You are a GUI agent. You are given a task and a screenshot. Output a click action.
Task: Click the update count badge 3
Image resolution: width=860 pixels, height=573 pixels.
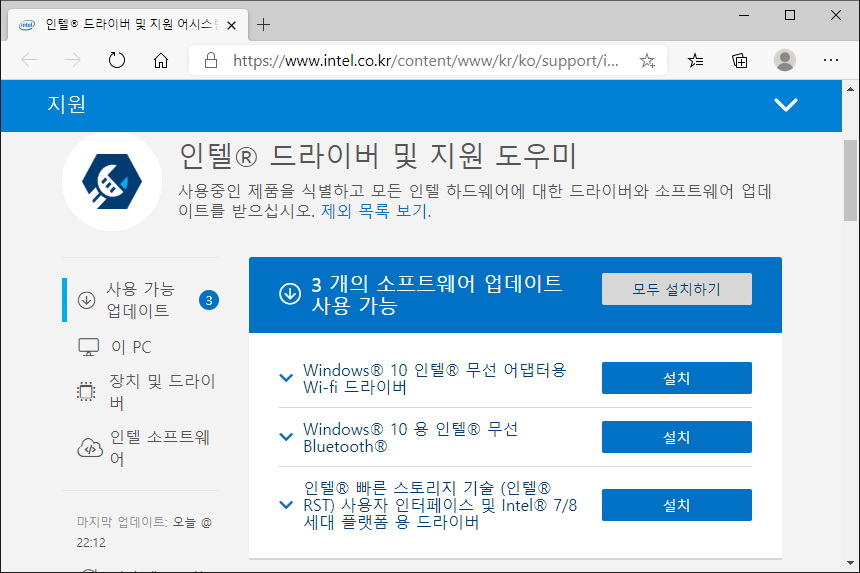[x=209, y=300]
